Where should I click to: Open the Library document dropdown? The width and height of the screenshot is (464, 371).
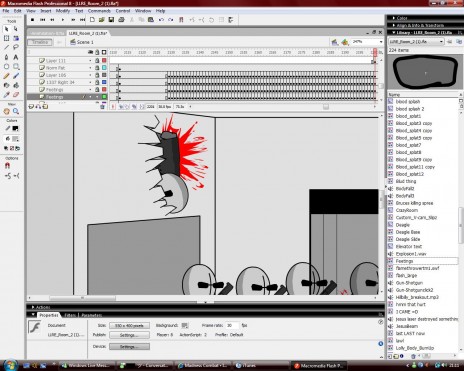[x=441, y=42]
